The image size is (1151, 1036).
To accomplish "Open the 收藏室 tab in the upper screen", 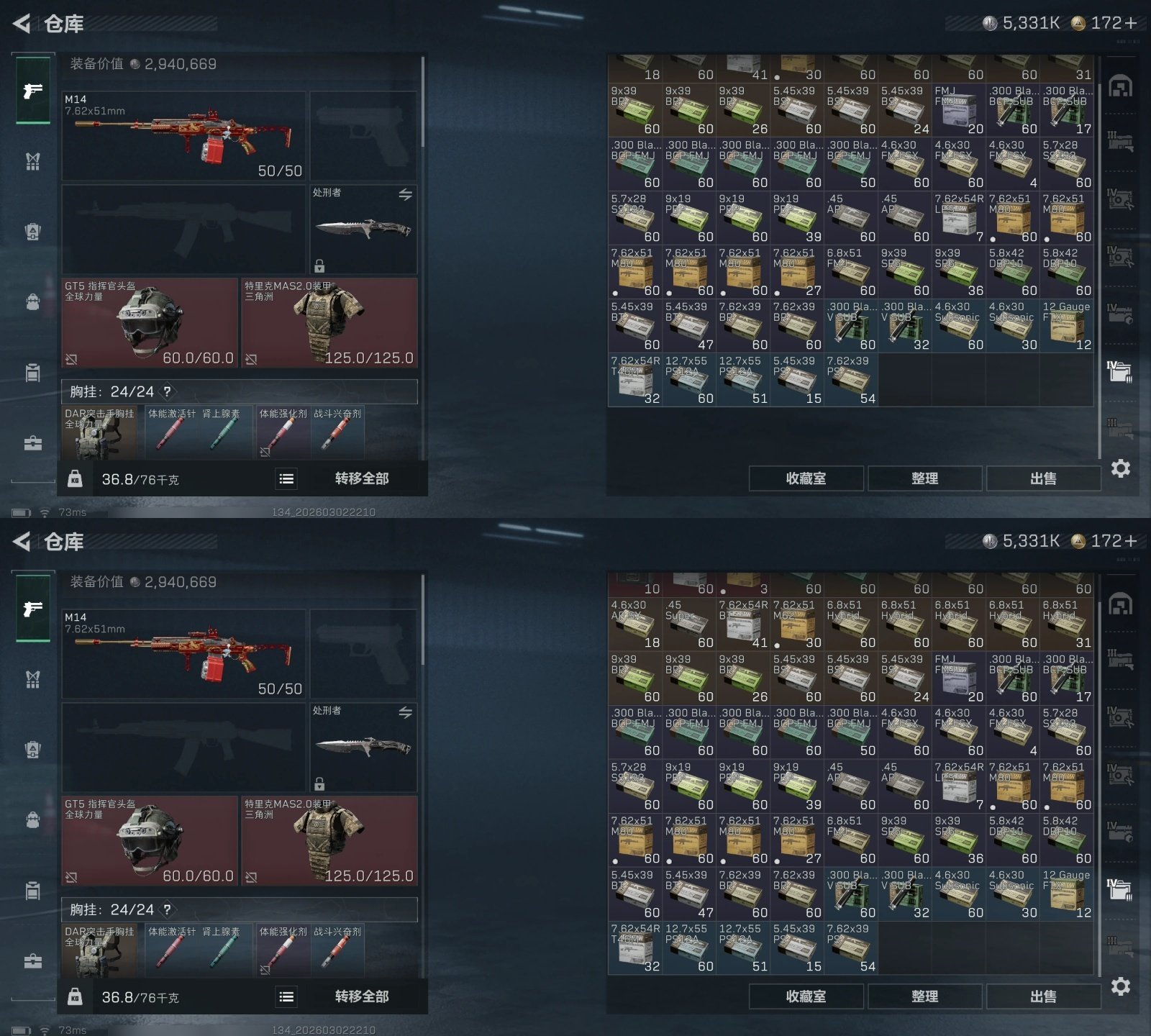I will (x=806, y=478).
